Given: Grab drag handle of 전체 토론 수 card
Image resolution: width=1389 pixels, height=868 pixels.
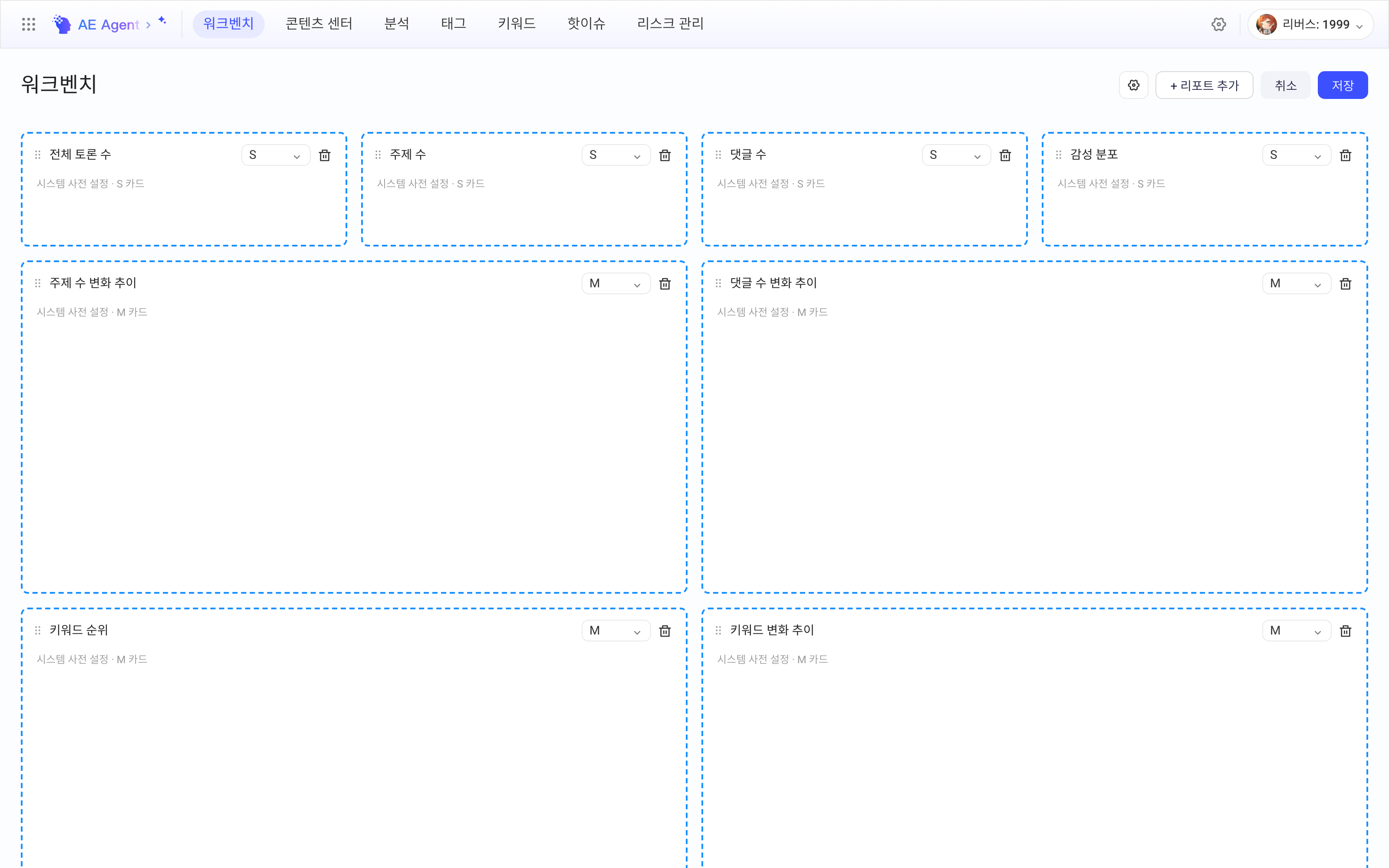Looking at the screenshot, I should [38, 155].
